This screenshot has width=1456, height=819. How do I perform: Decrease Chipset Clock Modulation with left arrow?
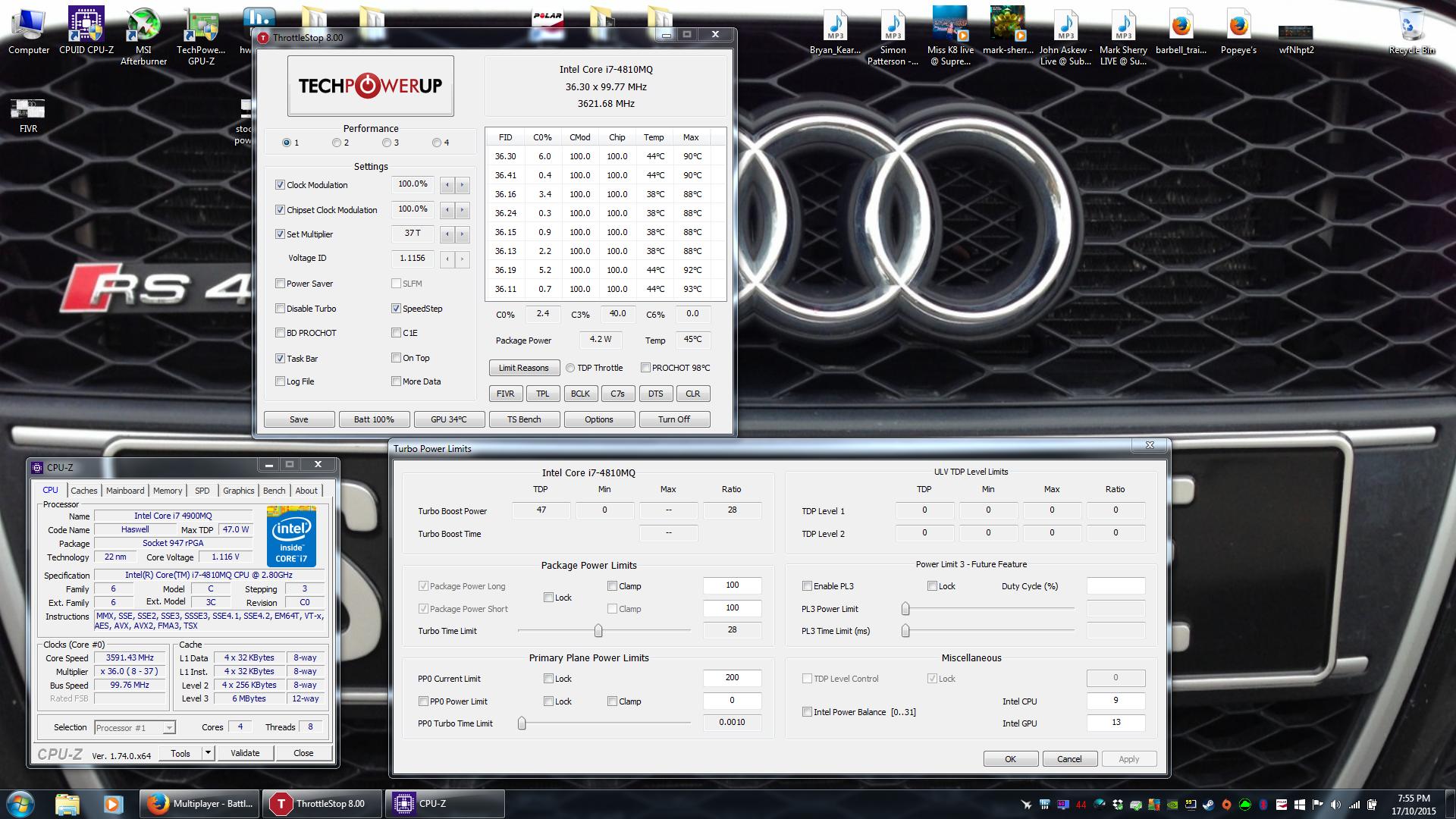coord(447,210)
